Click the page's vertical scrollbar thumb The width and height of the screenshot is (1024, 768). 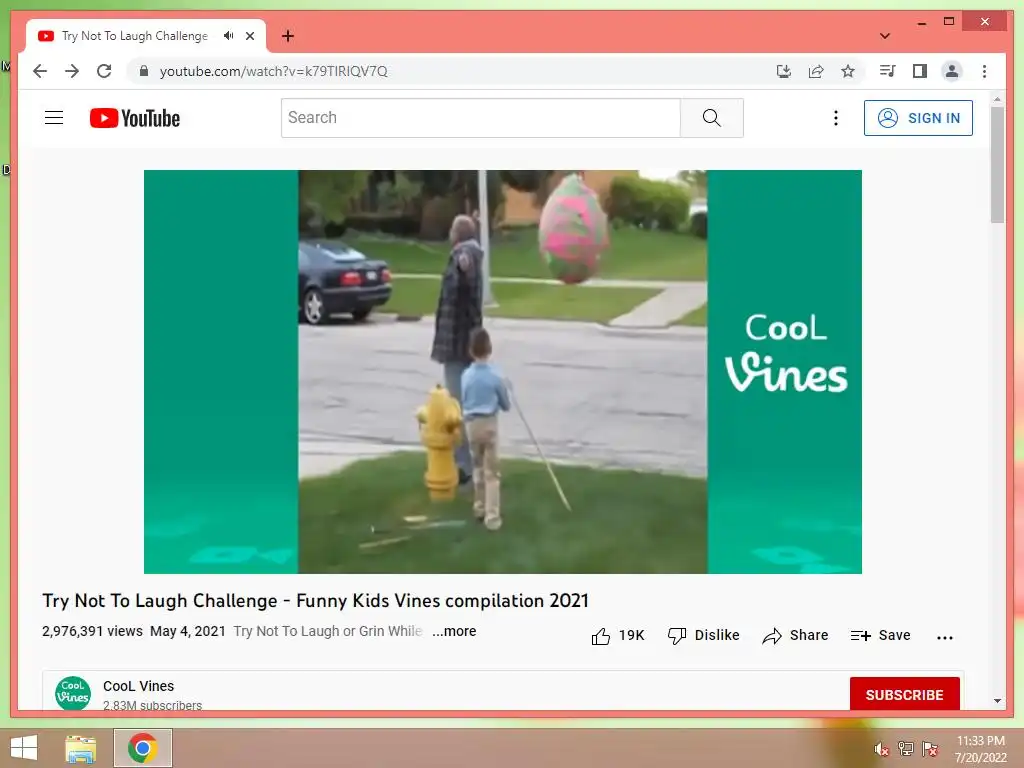tap(997, 165)
